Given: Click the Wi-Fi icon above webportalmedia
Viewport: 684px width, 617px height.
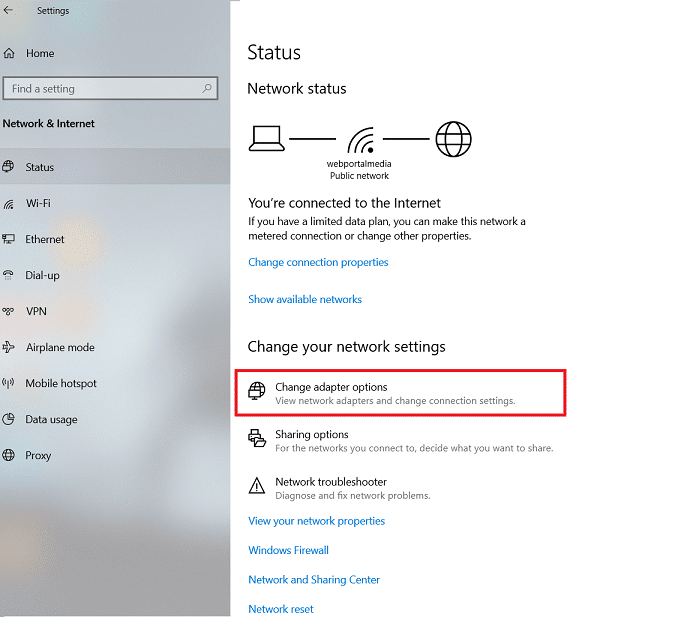Looking at the screenshot, I should (x=361, y=140).
